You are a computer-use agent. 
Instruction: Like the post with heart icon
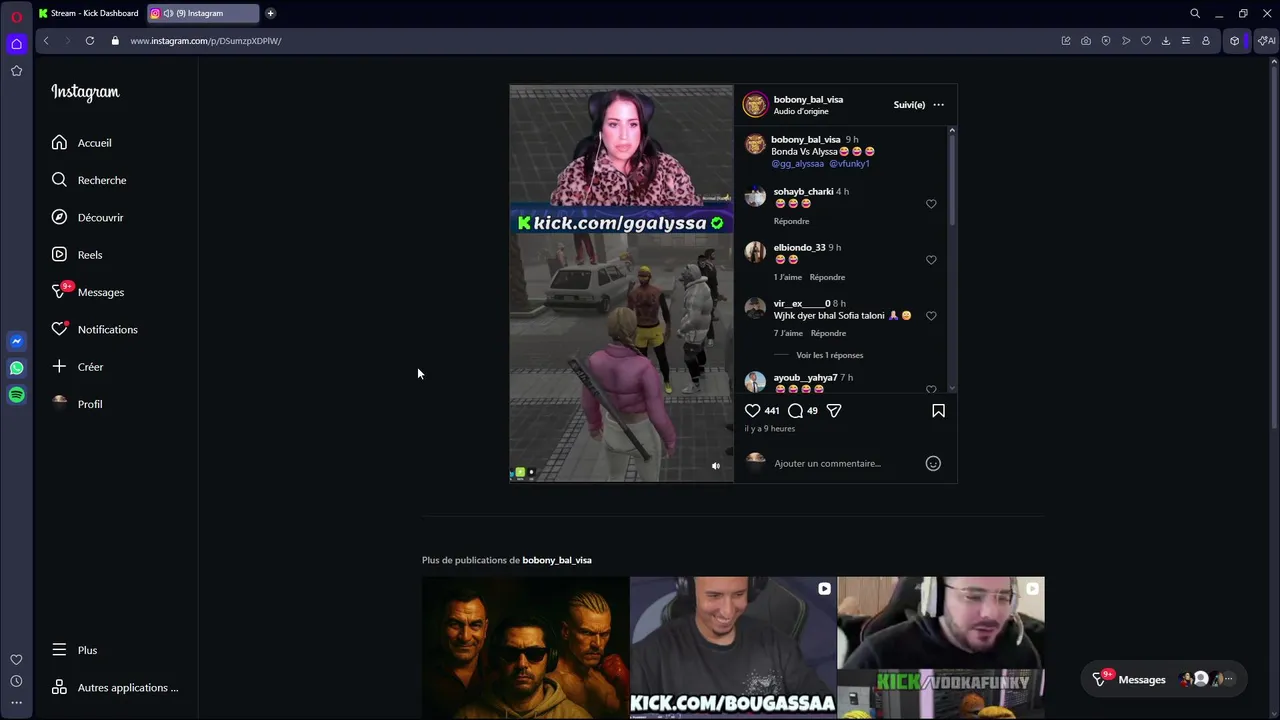(753, 410)
